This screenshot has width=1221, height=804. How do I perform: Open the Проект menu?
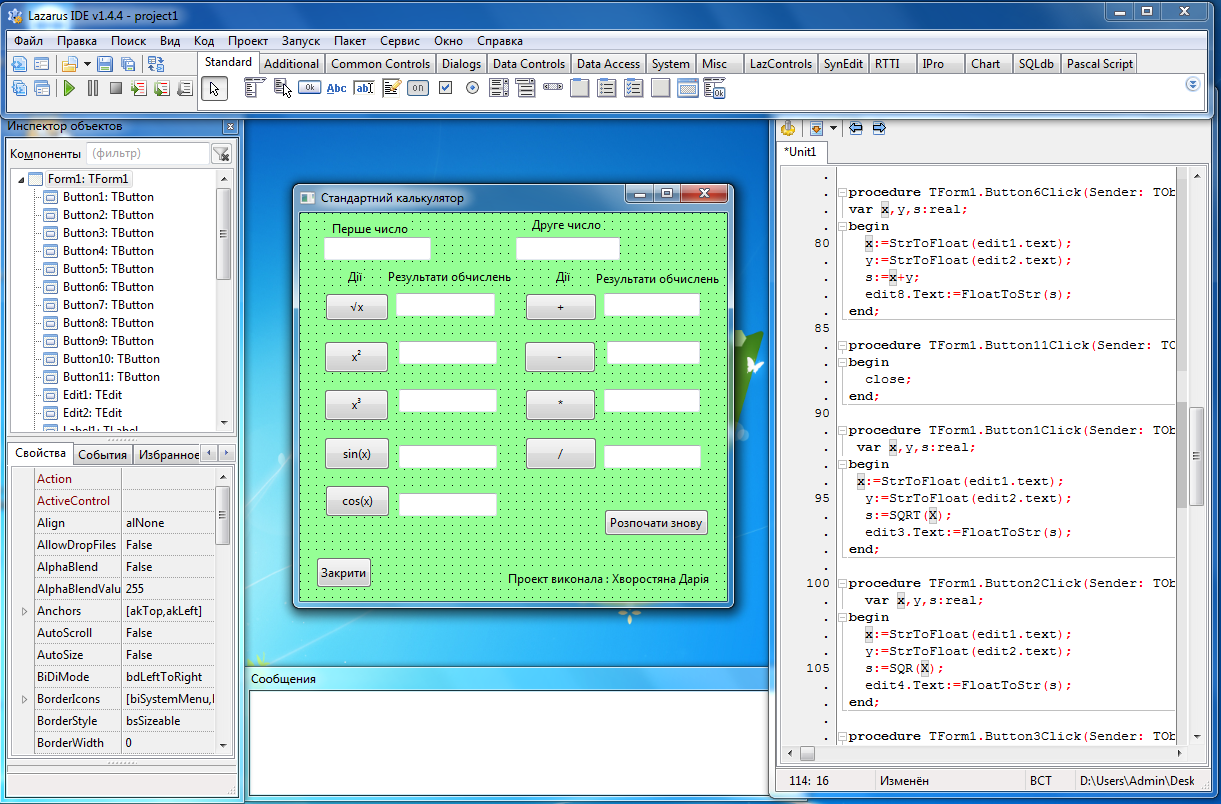(247, 41)
